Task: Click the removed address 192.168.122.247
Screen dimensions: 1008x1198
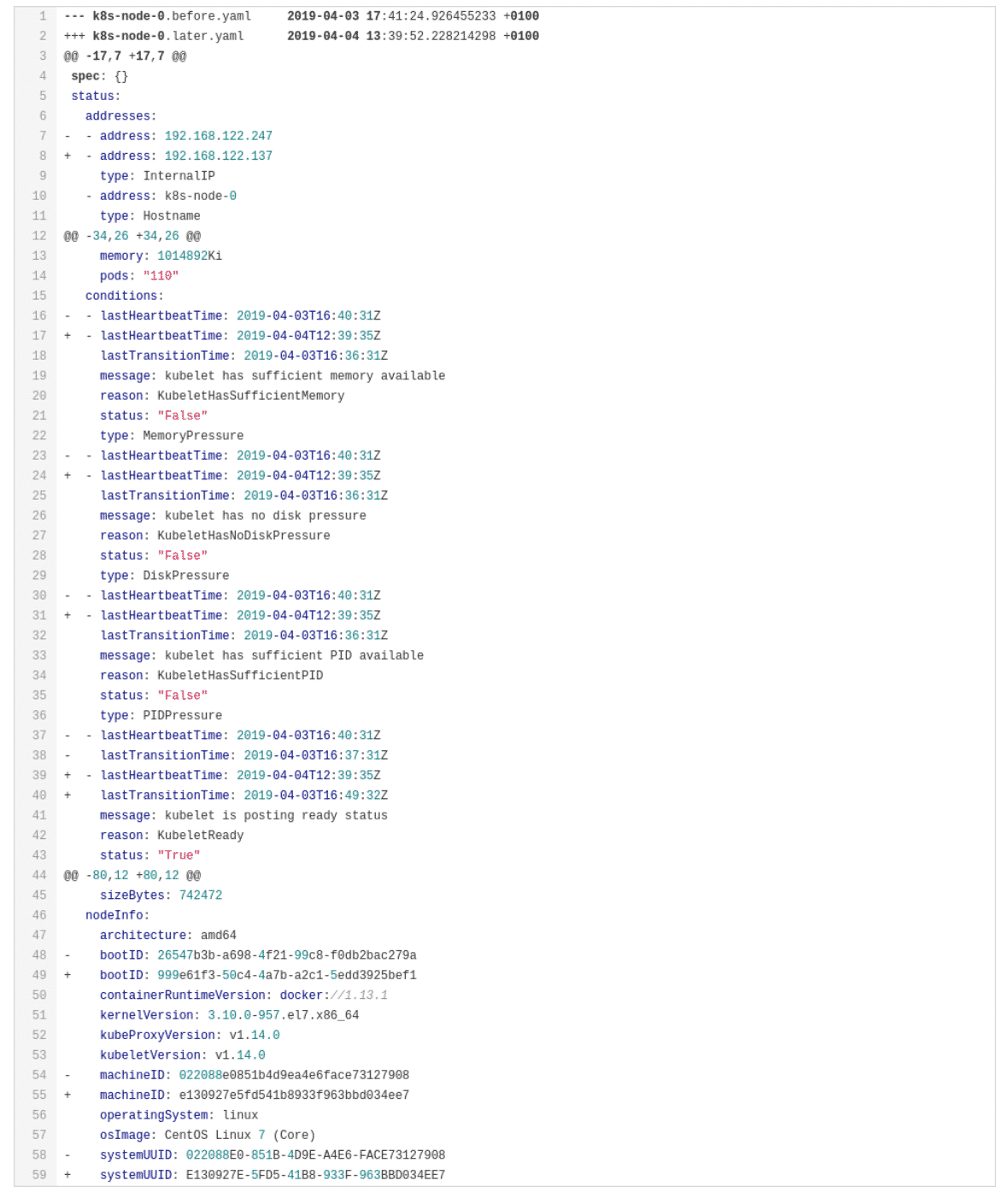Action: (219, 136)
